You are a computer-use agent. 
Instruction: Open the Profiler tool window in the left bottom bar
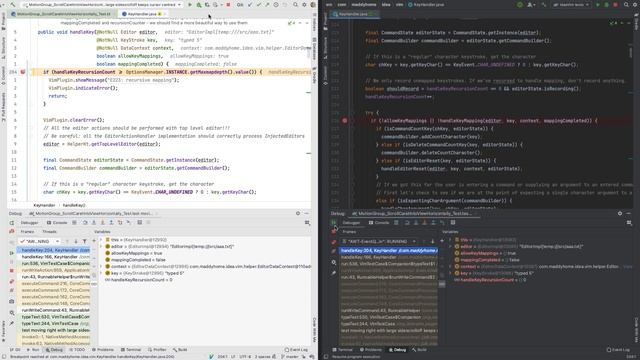pyautogui.click(x=157, y=350)
